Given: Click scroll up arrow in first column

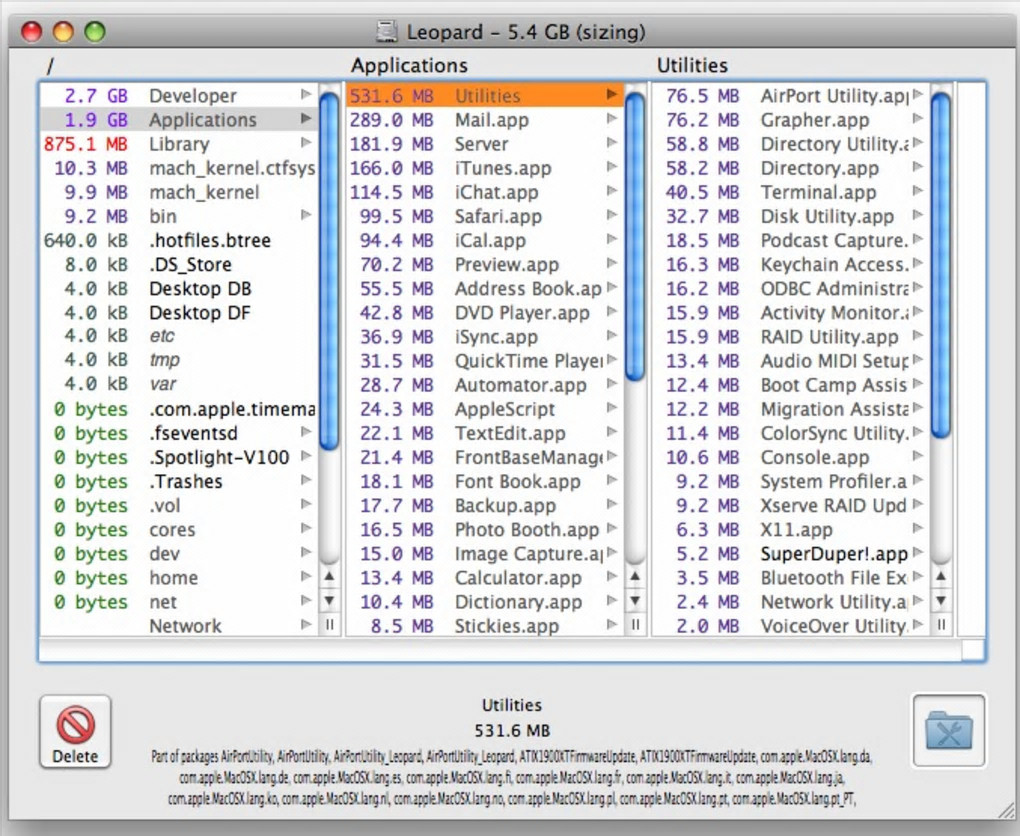Looking at the screenshot, I should tap(329, 577).
